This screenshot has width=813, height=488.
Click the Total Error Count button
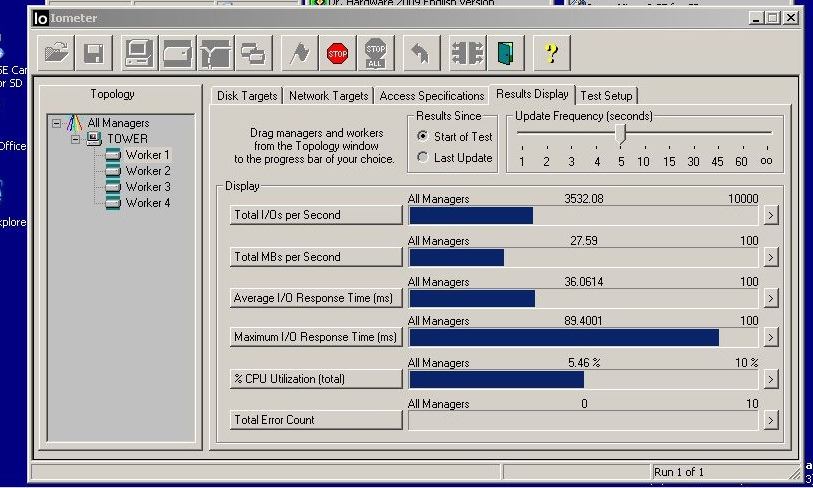pos(316,420)
